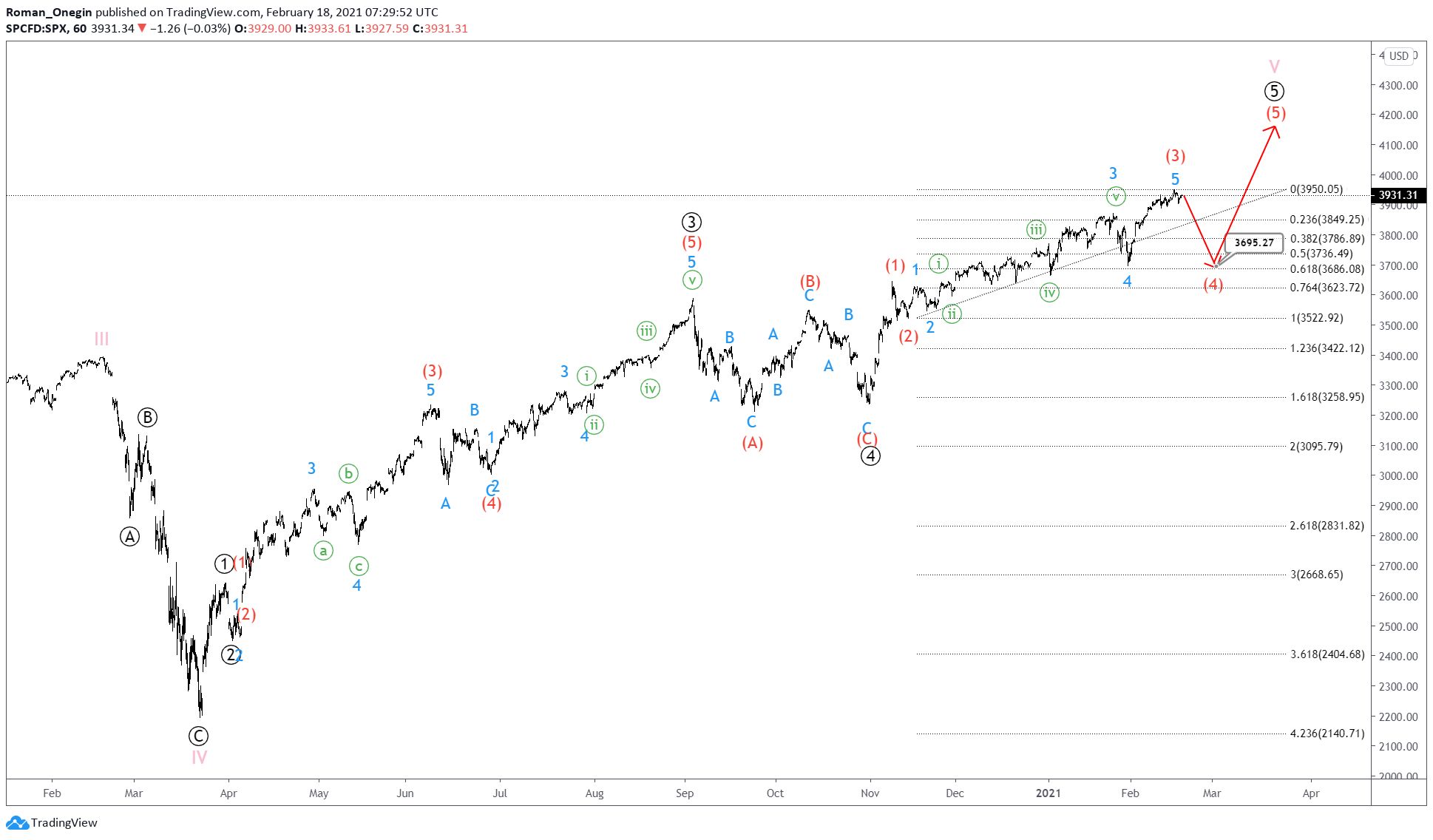Click the pink V label at top
1433x840 pixels.
(x=1274, y=66)
